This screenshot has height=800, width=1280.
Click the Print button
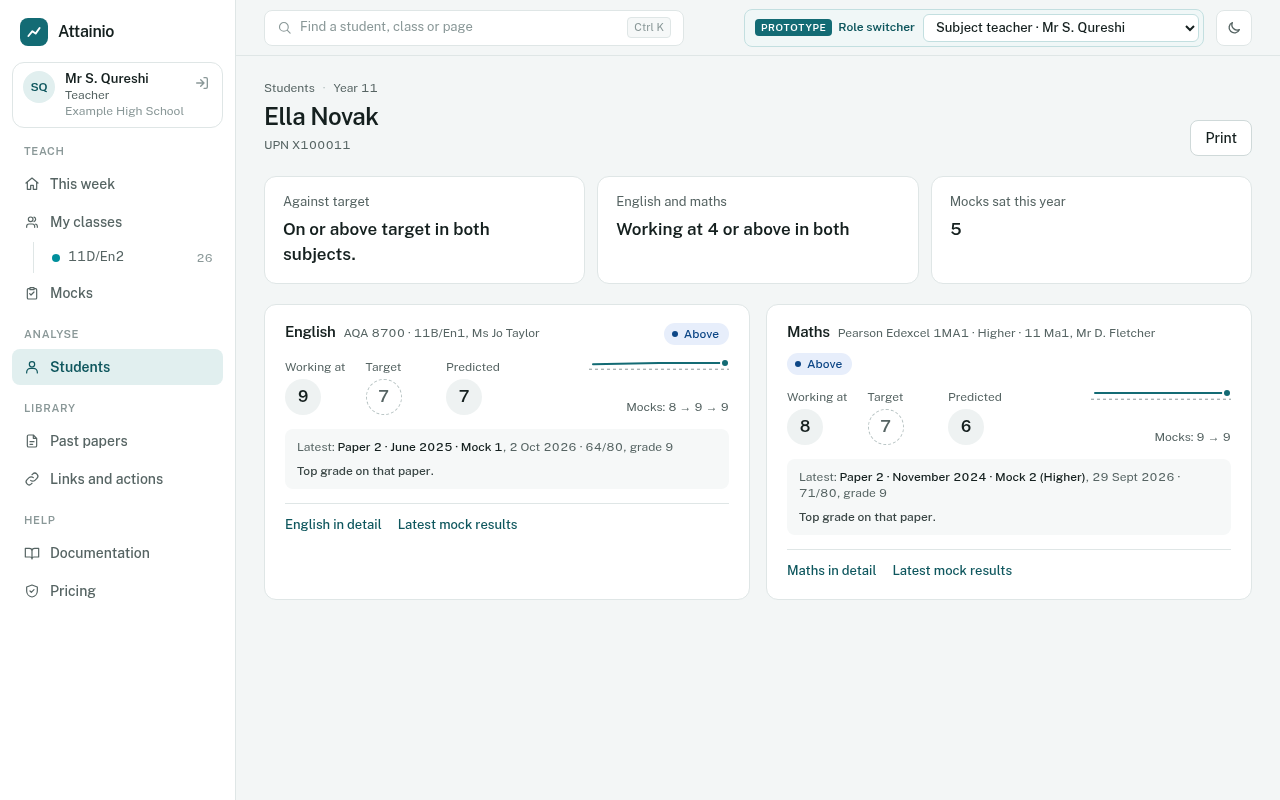(x=1220, y=138)
